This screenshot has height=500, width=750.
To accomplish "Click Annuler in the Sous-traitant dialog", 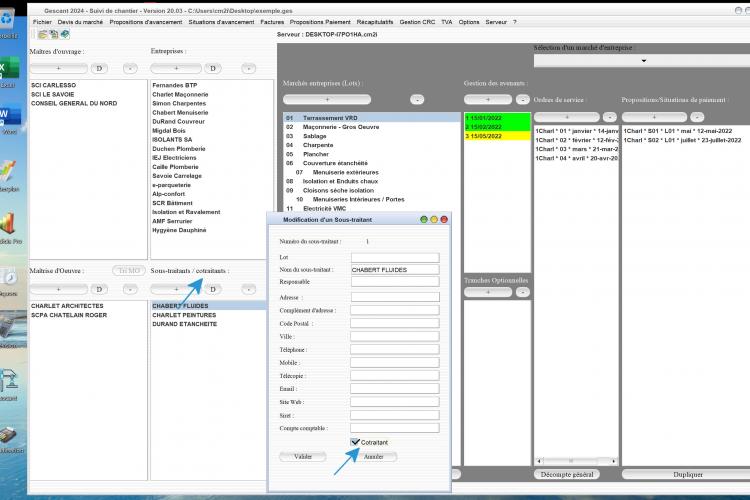I will [x=374, y=456].
